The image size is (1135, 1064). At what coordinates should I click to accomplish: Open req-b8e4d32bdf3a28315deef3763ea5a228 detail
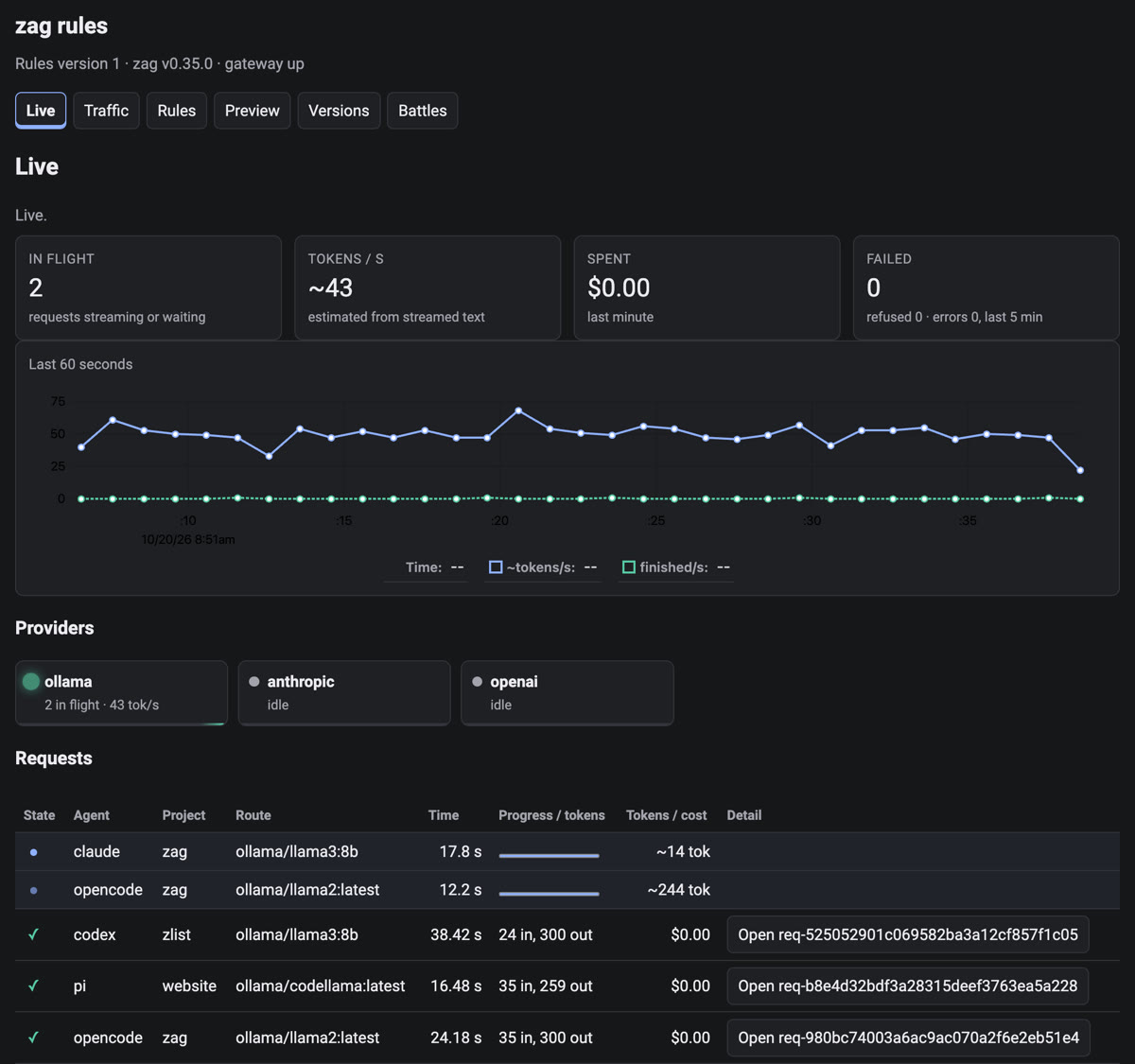[x=908, y=986]
